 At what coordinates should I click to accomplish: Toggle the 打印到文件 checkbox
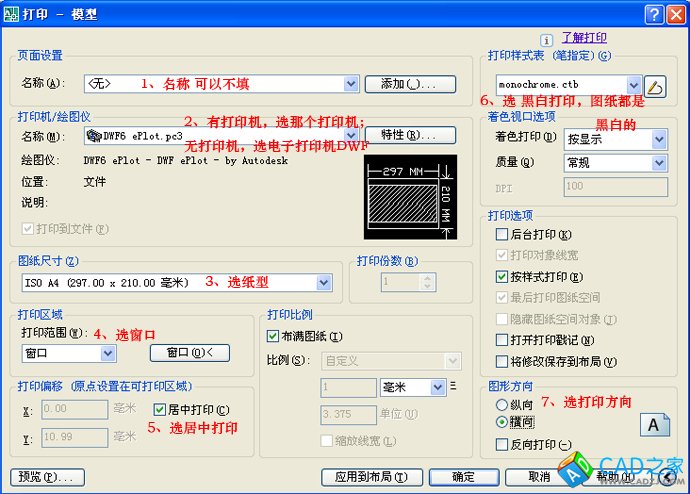point(28,229)
